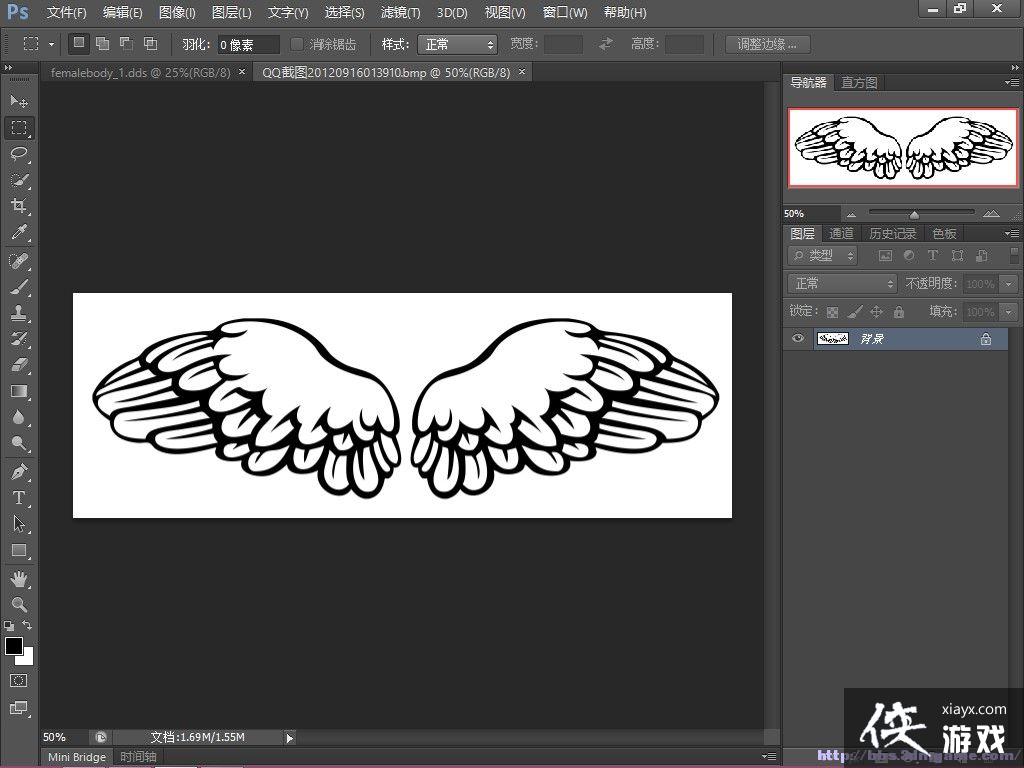
Task: Select the Move tool
Action: [19, 101]
